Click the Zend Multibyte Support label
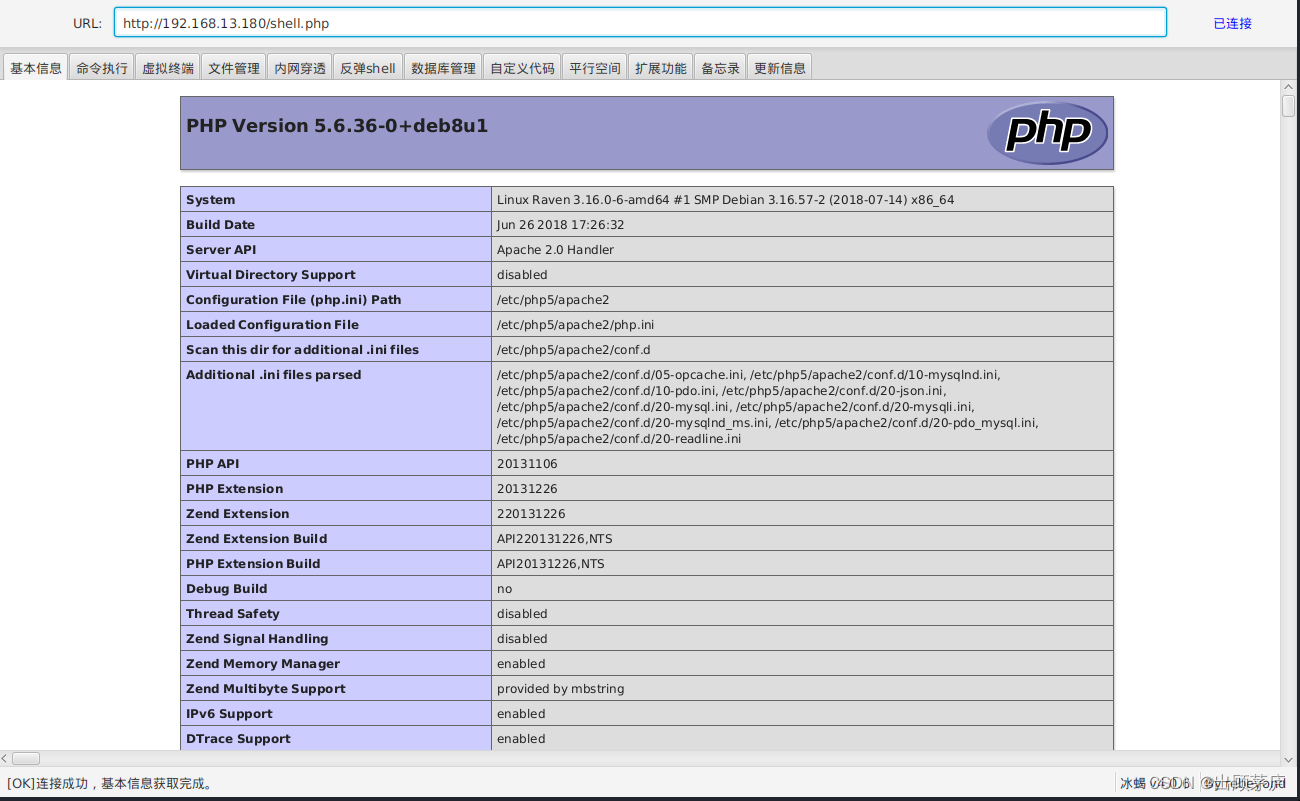This screenshot has height=801, width=1300. pyautogui.click(x=265, y=689)
